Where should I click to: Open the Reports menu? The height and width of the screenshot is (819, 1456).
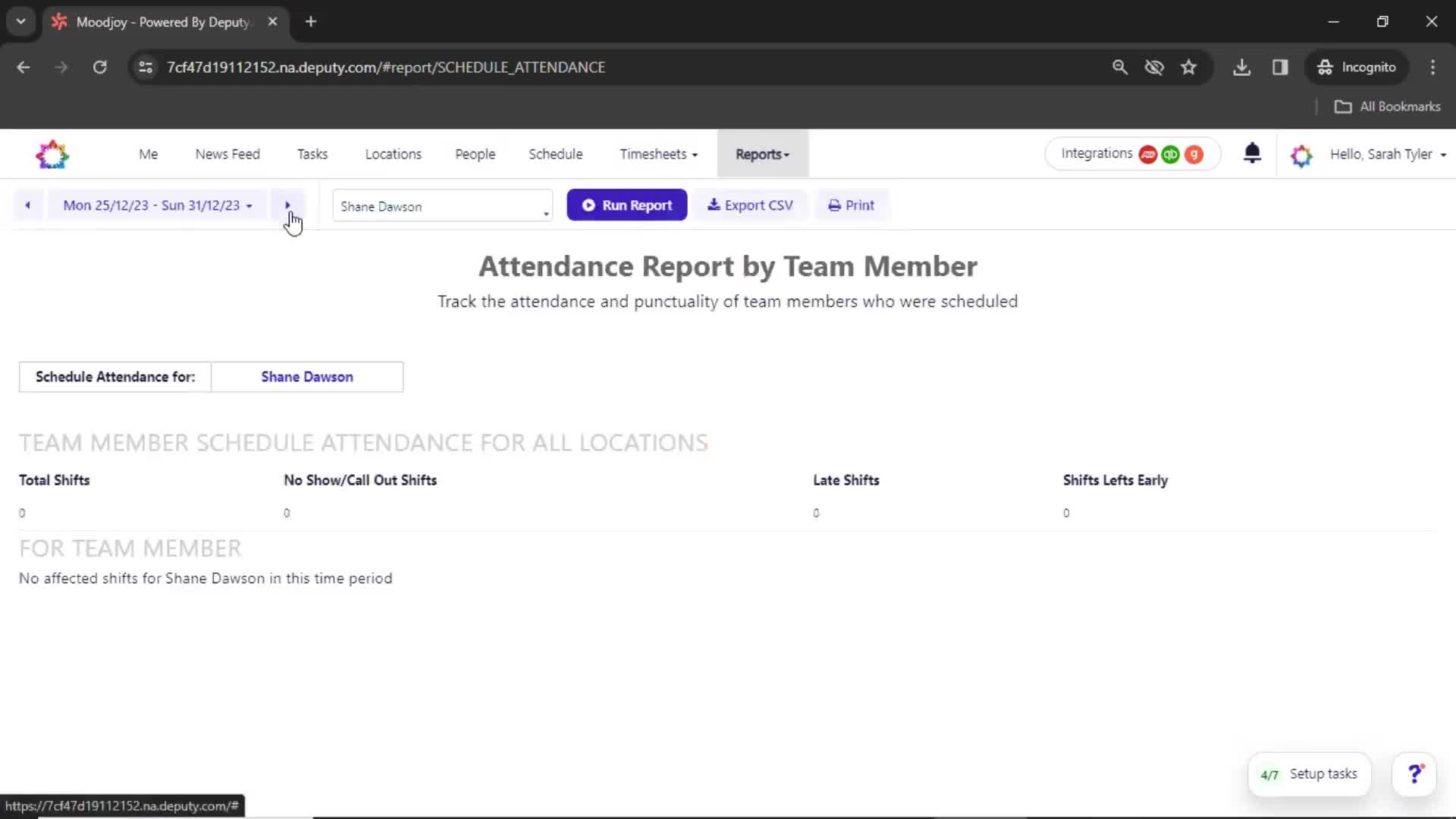[762, 154]
